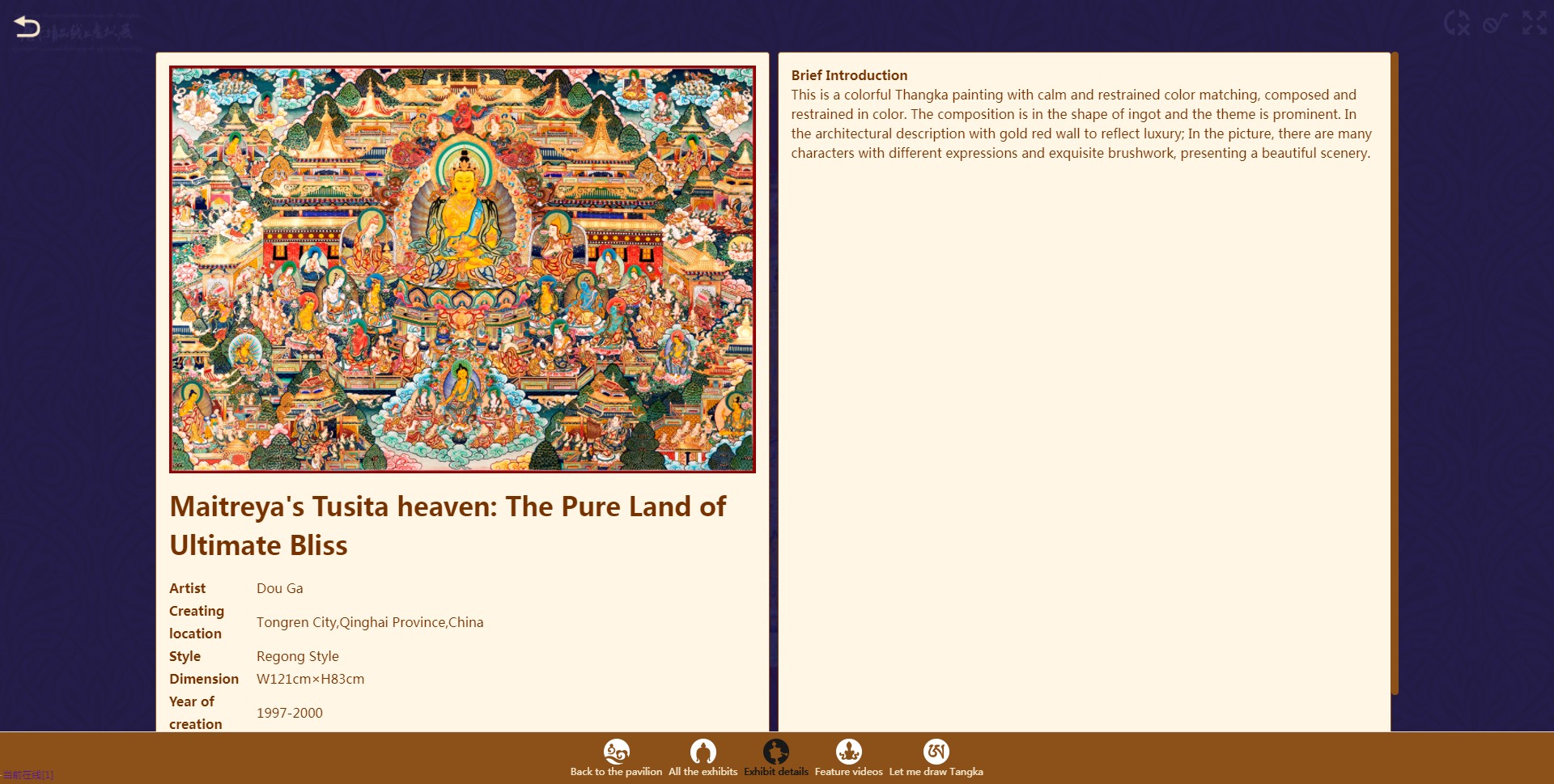Enter fullscreen with the arrows icon

[x=1534, y=23]
